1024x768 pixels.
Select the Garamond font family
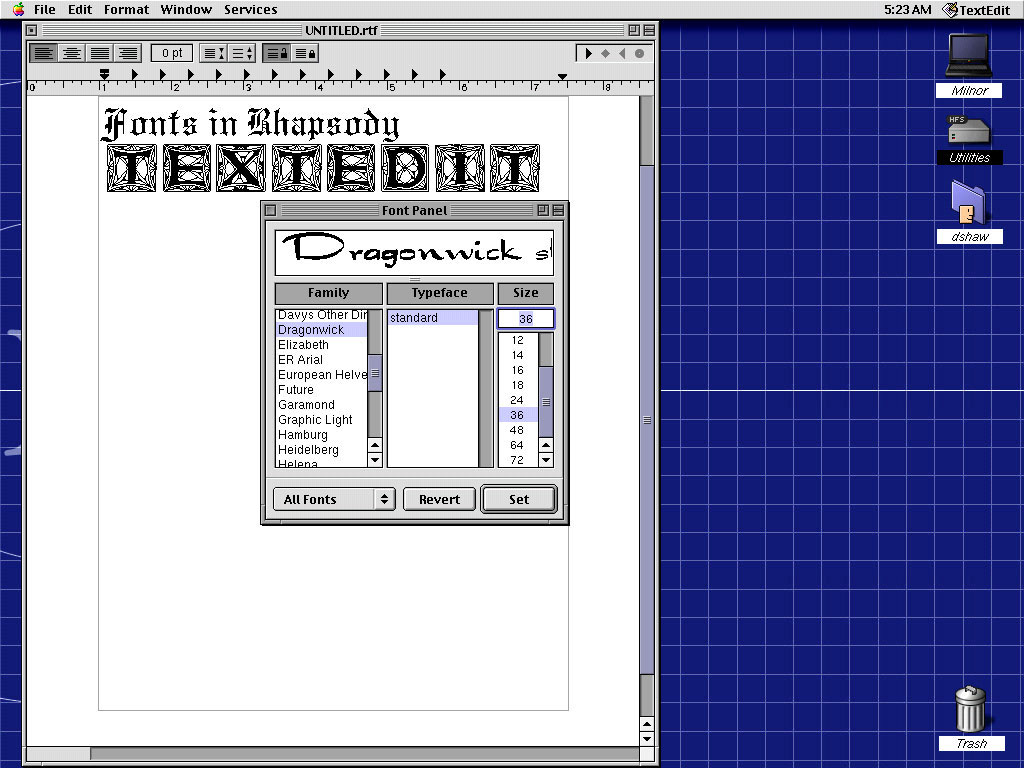321,405
